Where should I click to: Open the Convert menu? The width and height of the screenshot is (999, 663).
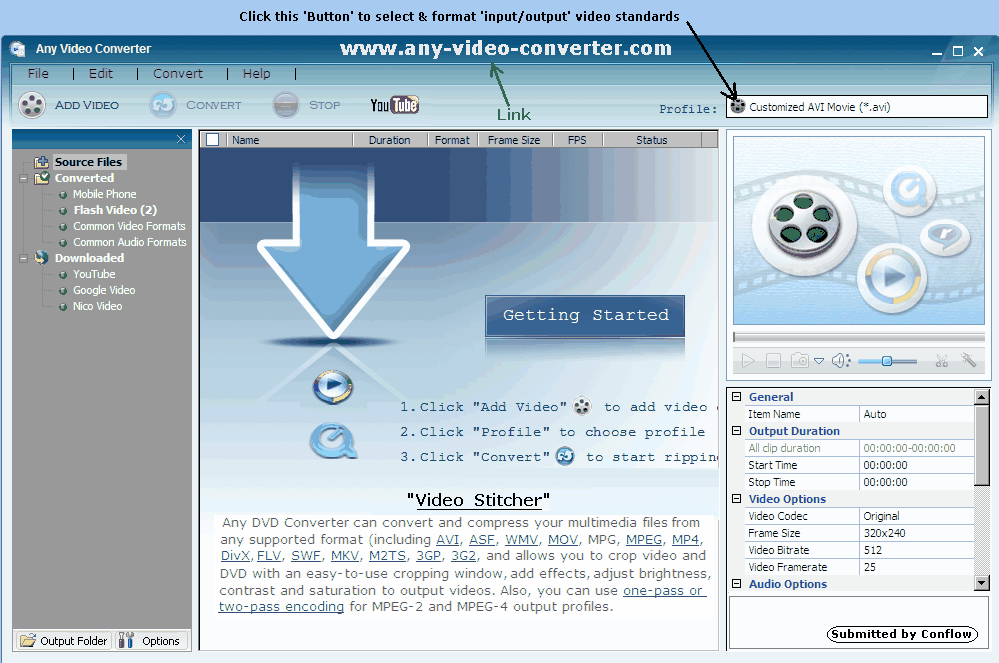tap(178, 73)
